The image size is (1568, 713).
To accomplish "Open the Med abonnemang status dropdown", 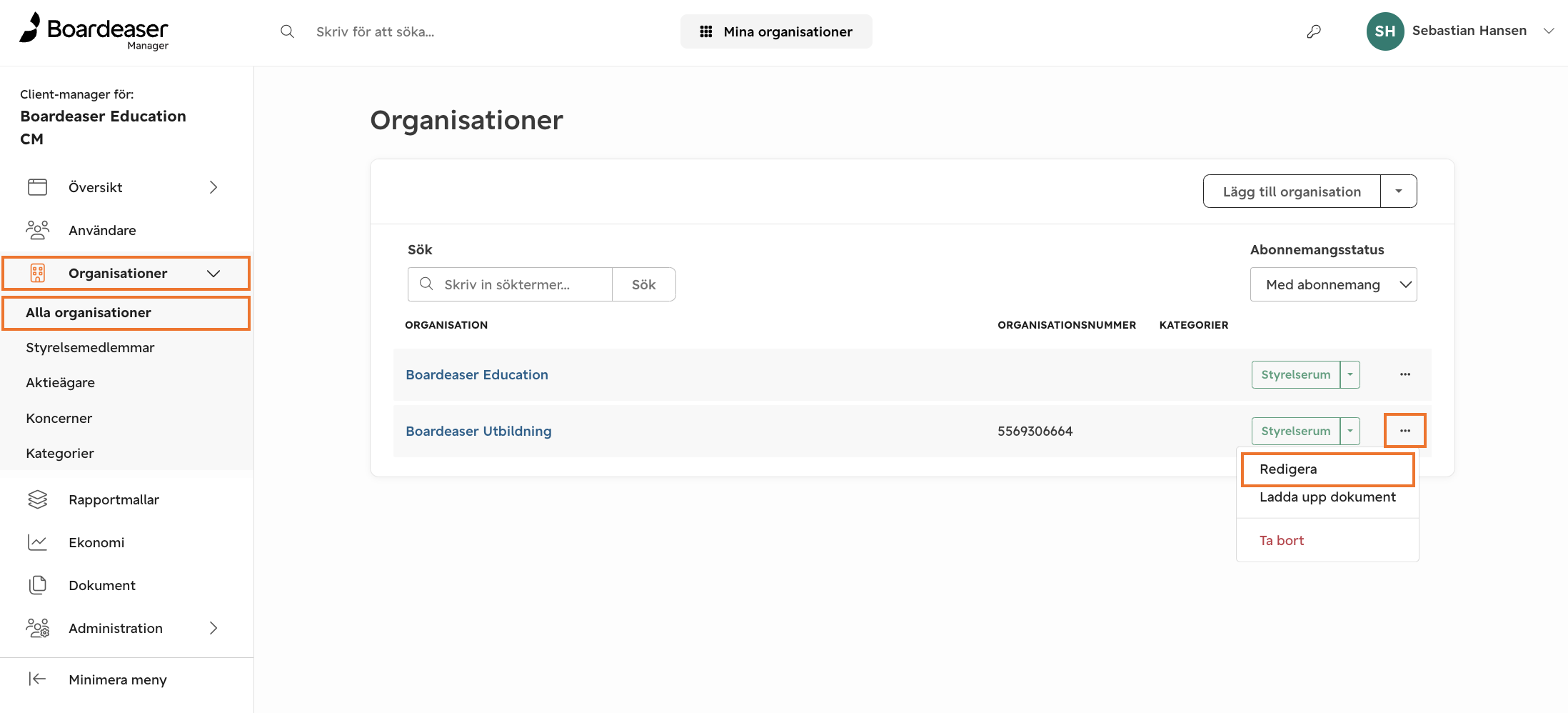I will click(x=1334, y=284).
